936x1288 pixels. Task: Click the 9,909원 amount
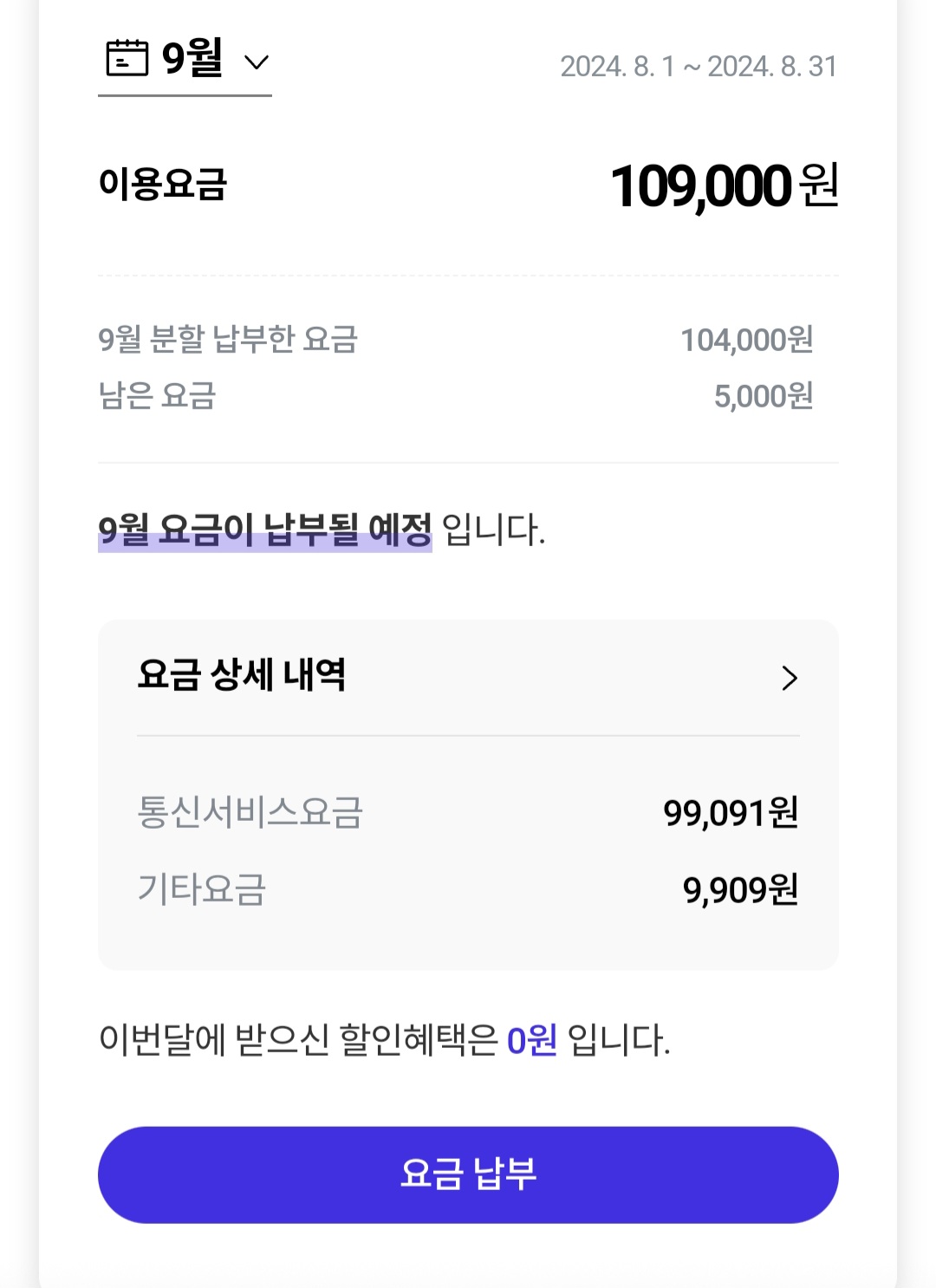click(740, 890)
